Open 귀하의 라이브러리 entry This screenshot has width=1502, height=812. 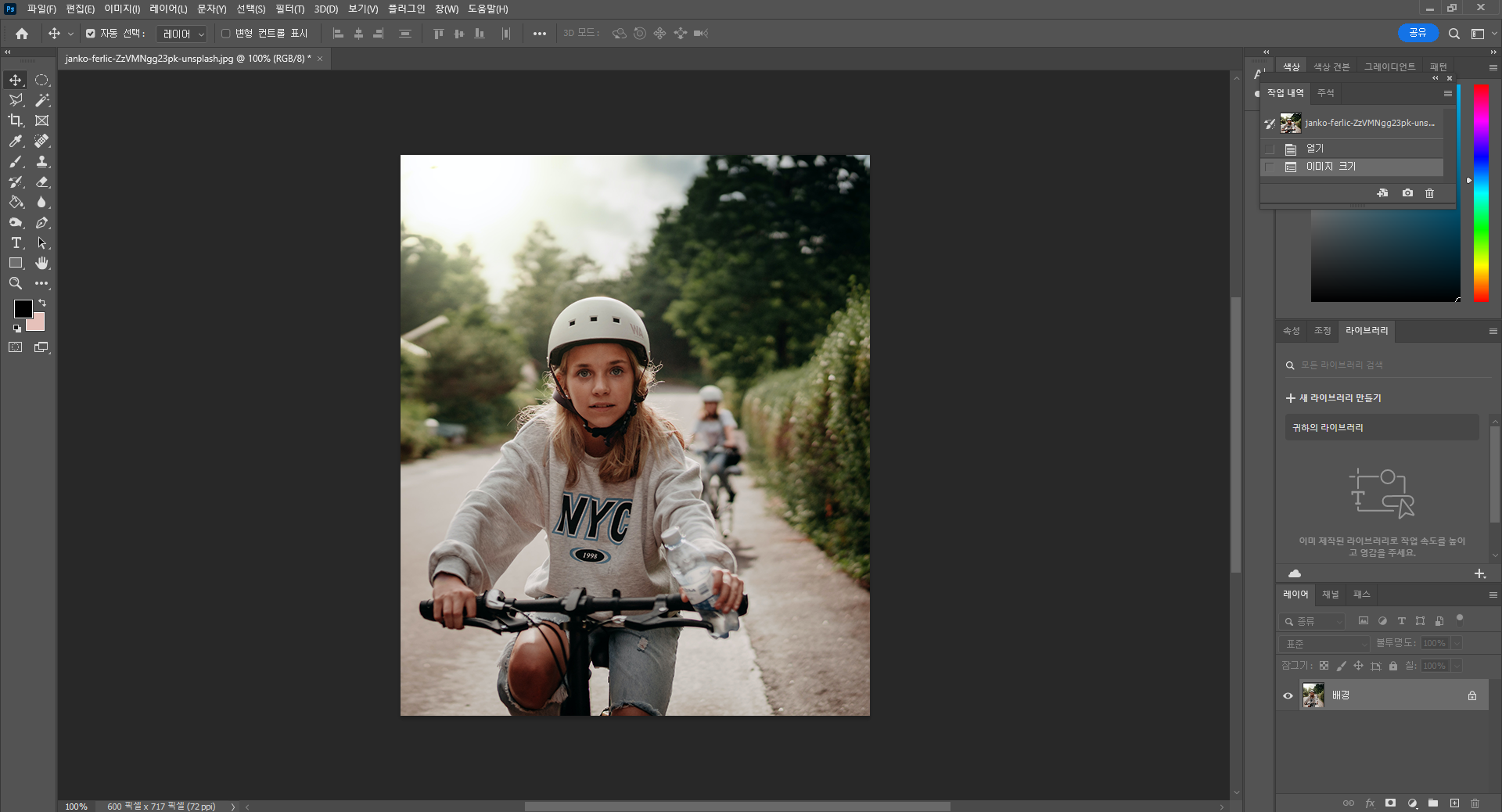pyautogui.click(x=1382, y=427)
